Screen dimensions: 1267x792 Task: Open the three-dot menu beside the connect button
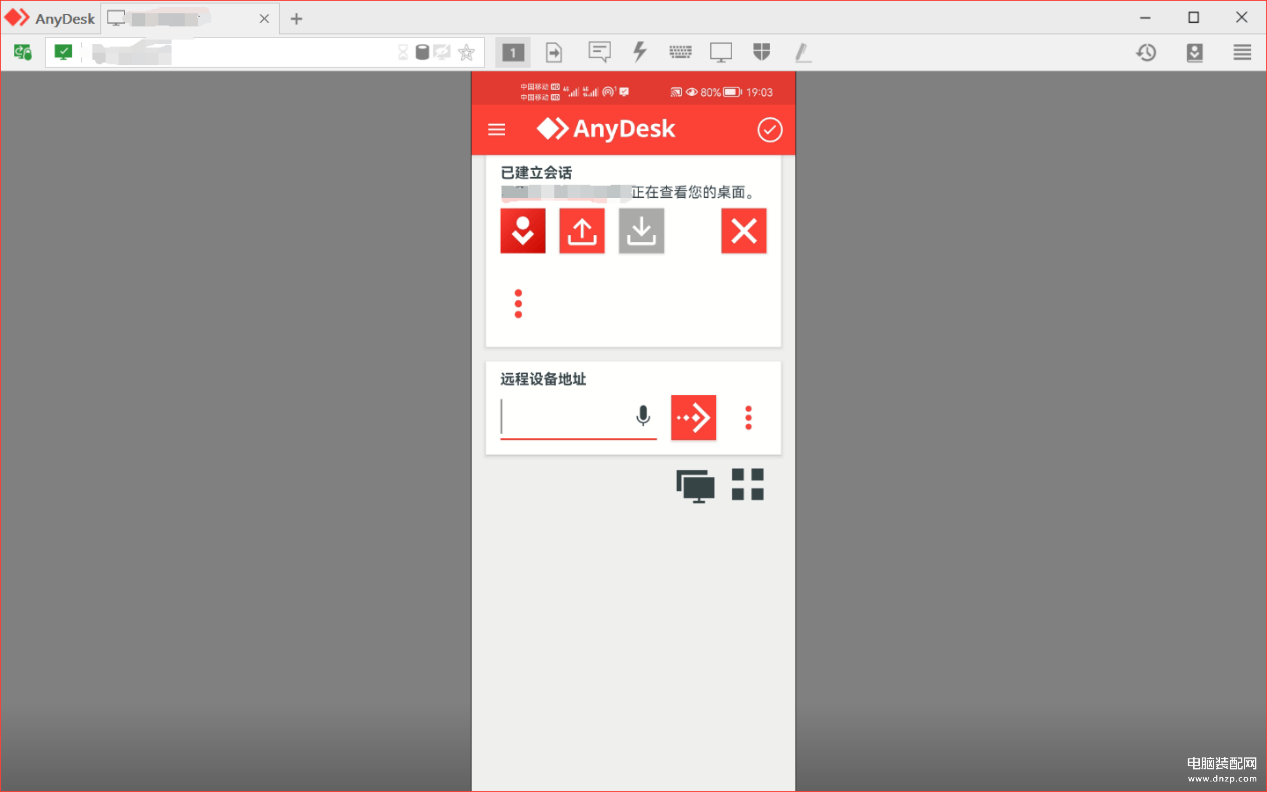tap(748, 418)
